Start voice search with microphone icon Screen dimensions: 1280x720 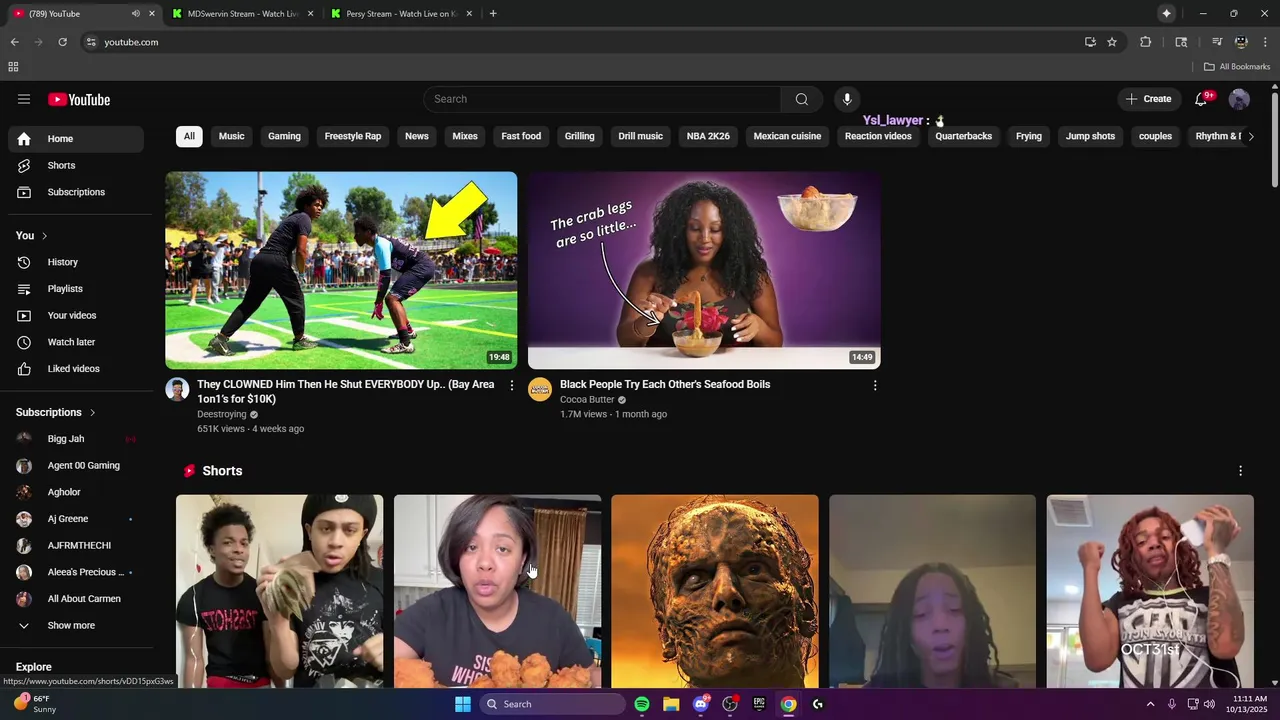pos(847,99)
